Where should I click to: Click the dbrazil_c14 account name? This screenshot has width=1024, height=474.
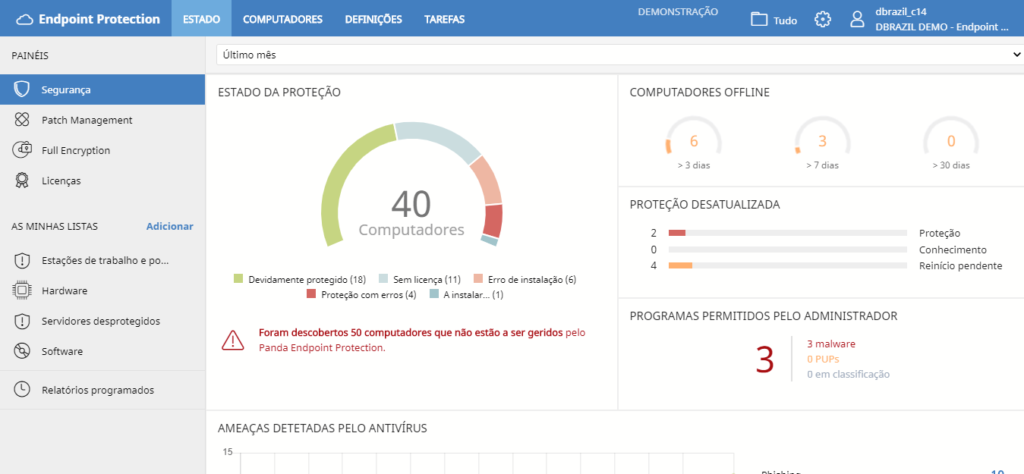coord(901,12)
